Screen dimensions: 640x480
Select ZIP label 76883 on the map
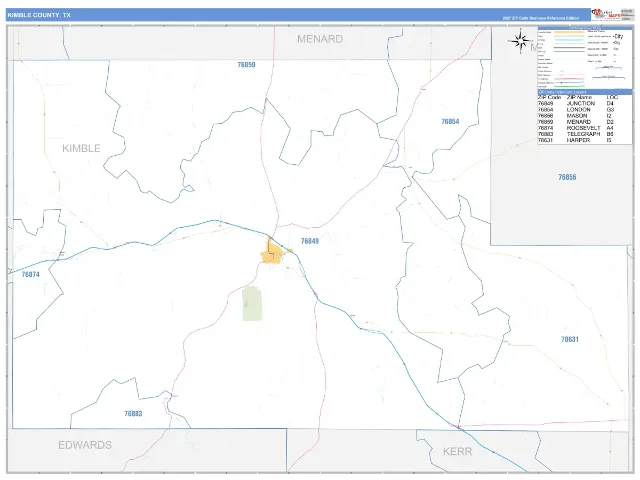tap(133, 414)
